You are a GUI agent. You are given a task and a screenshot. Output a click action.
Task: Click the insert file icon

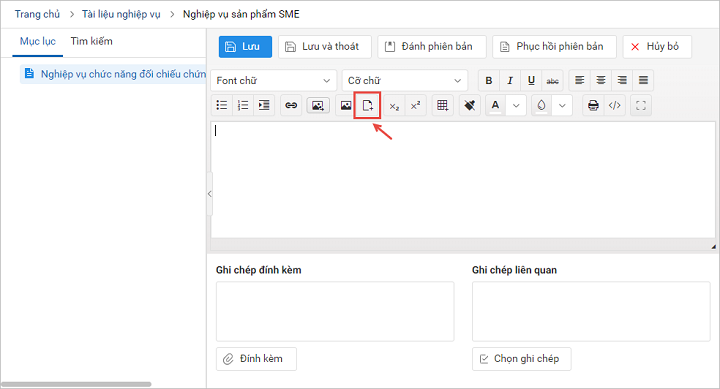pos(367,105)
